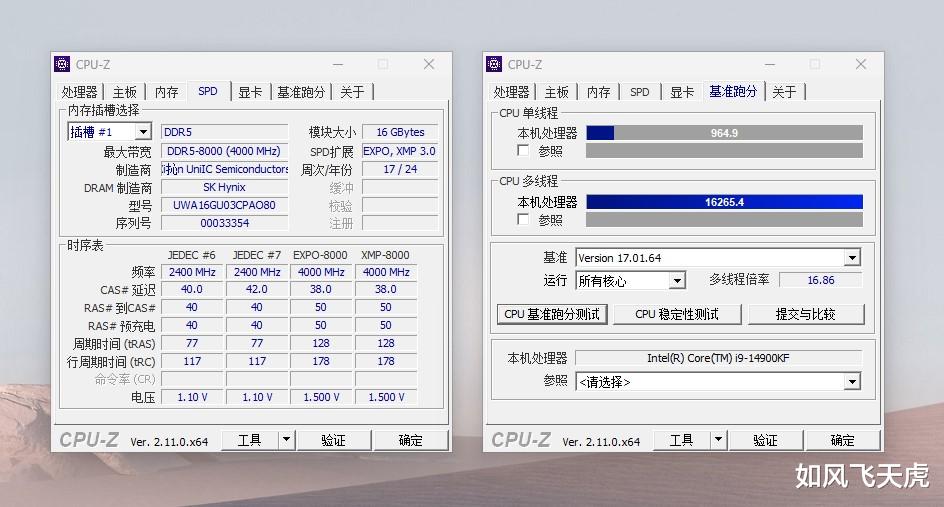
Task: Open 关于 tab in left window
Action: pyautogui.click(x=352, y=92)
